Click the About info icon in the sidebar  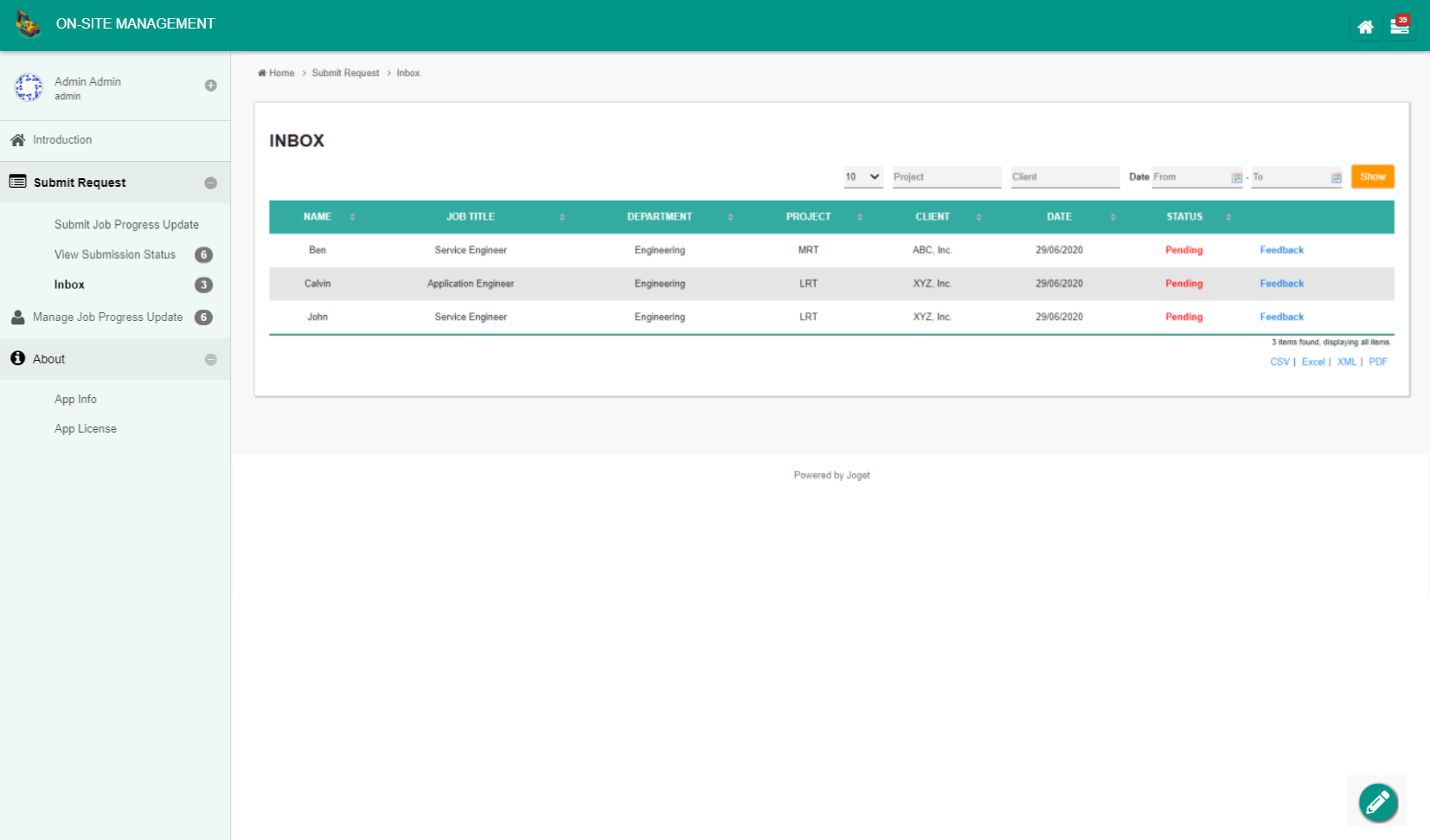pyautogui.click(x=16, y=358)
